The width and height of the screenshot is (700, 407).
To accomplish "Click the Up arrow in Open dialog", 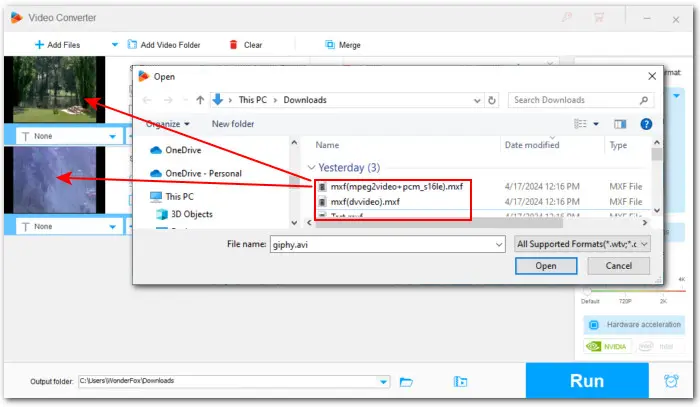I will pos(200,100).
